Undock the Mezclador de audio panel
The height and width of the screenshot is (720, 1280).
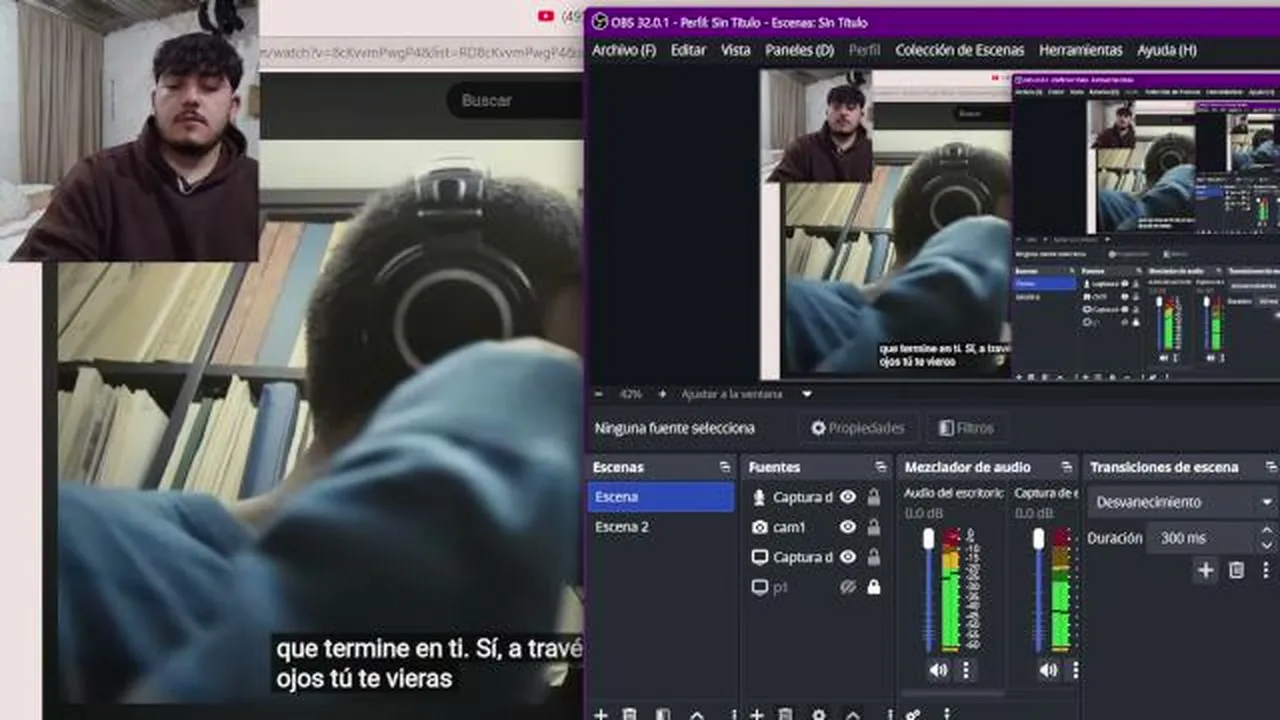pyautogui.click(x=1067, y=467)
